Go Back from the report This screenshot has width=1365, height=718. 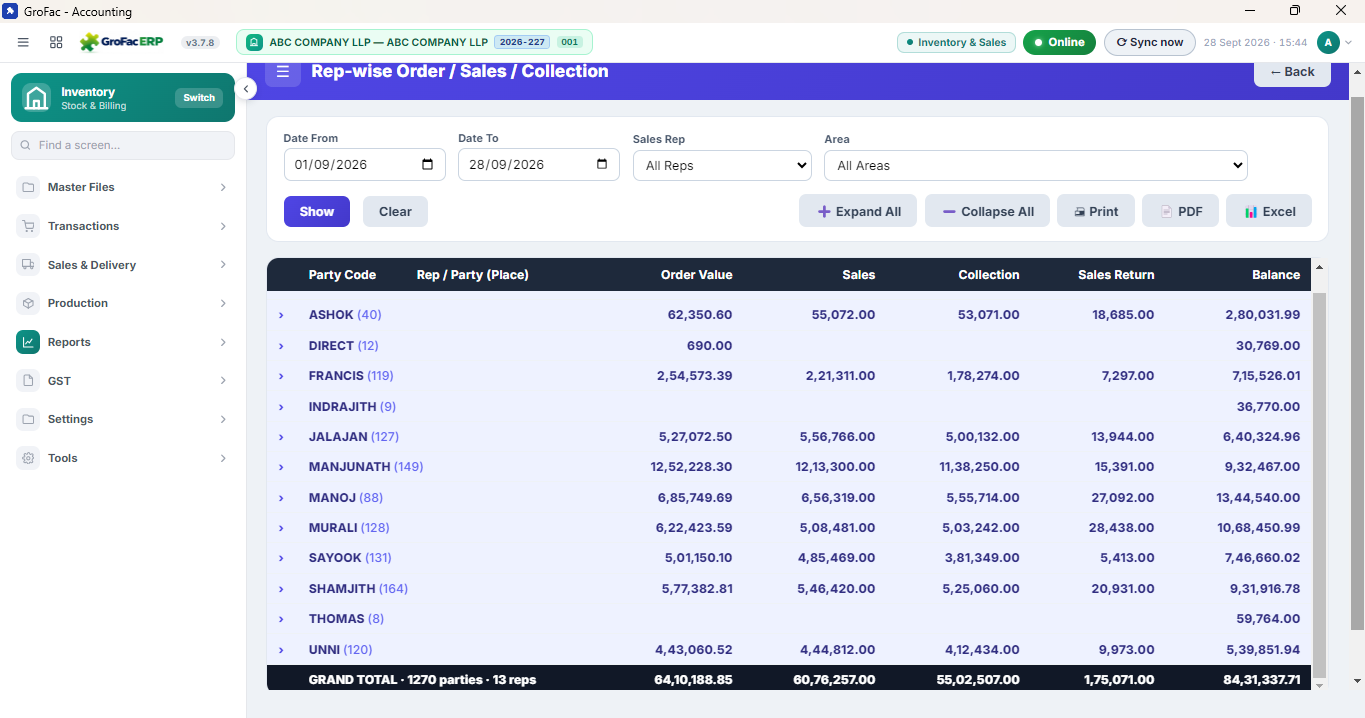(x=1292, y=73)
